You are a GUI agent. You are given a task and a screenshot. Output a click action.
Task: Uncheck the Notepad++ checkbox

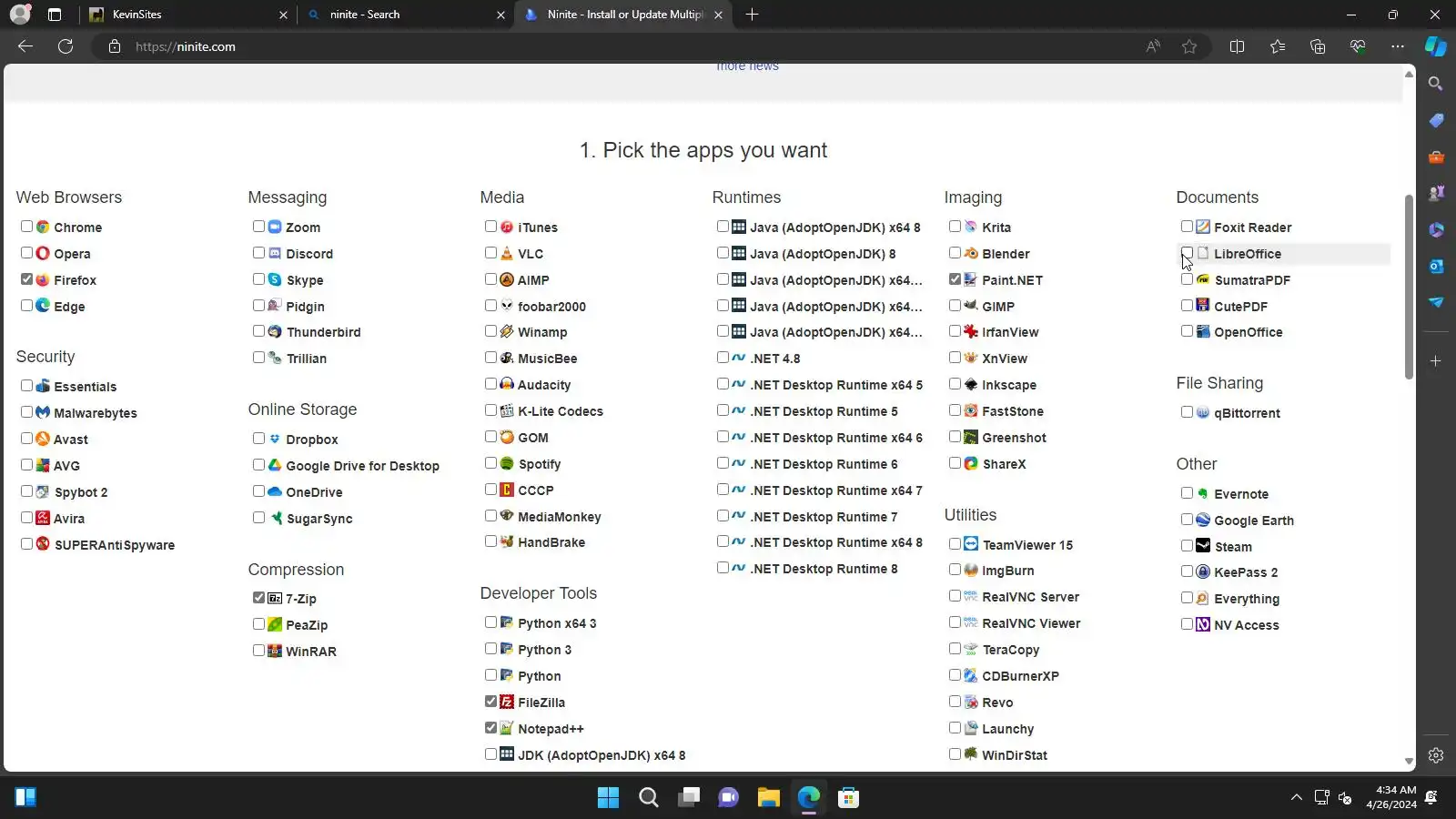pyautogui.click(x=490, y=728)
